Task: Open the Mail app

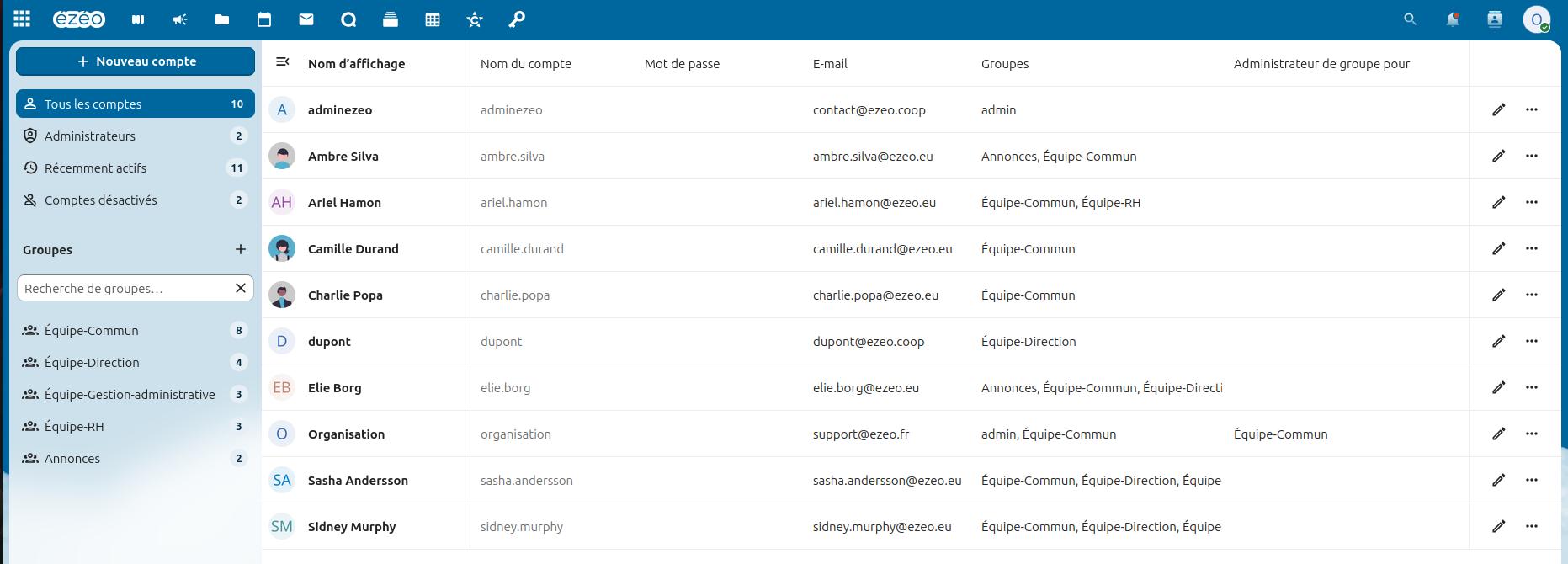Action: (x=306, y=19)
